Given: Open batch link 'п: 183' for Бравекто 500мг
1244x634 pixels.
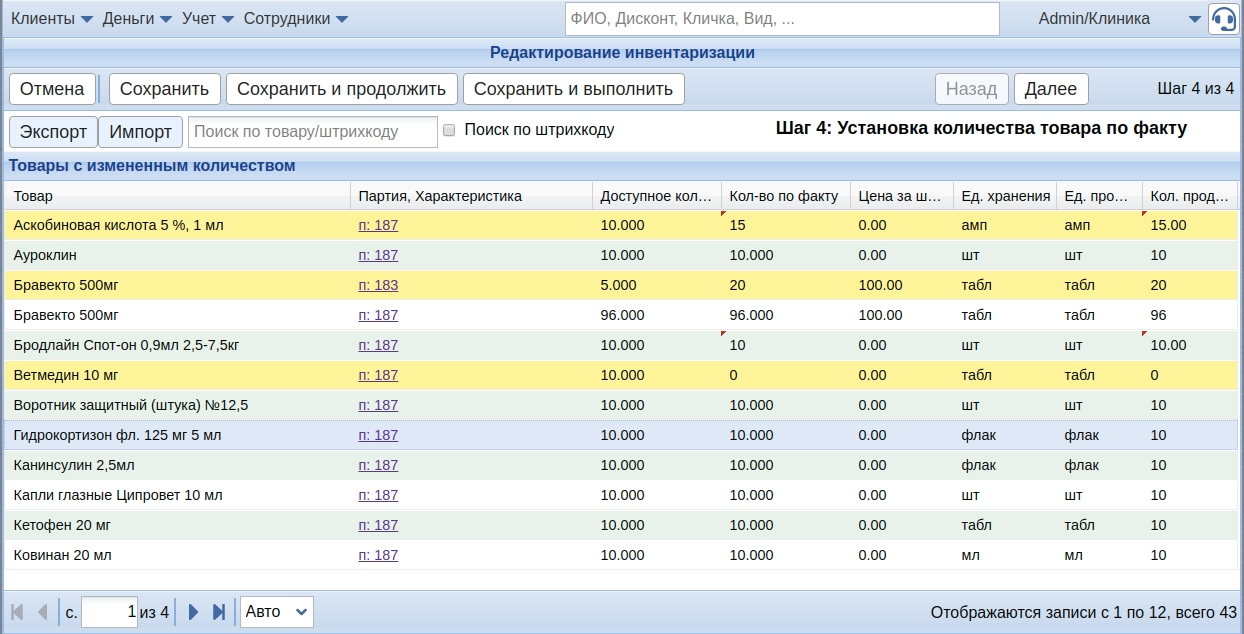Looking at the screenshot, I should 378,285.
